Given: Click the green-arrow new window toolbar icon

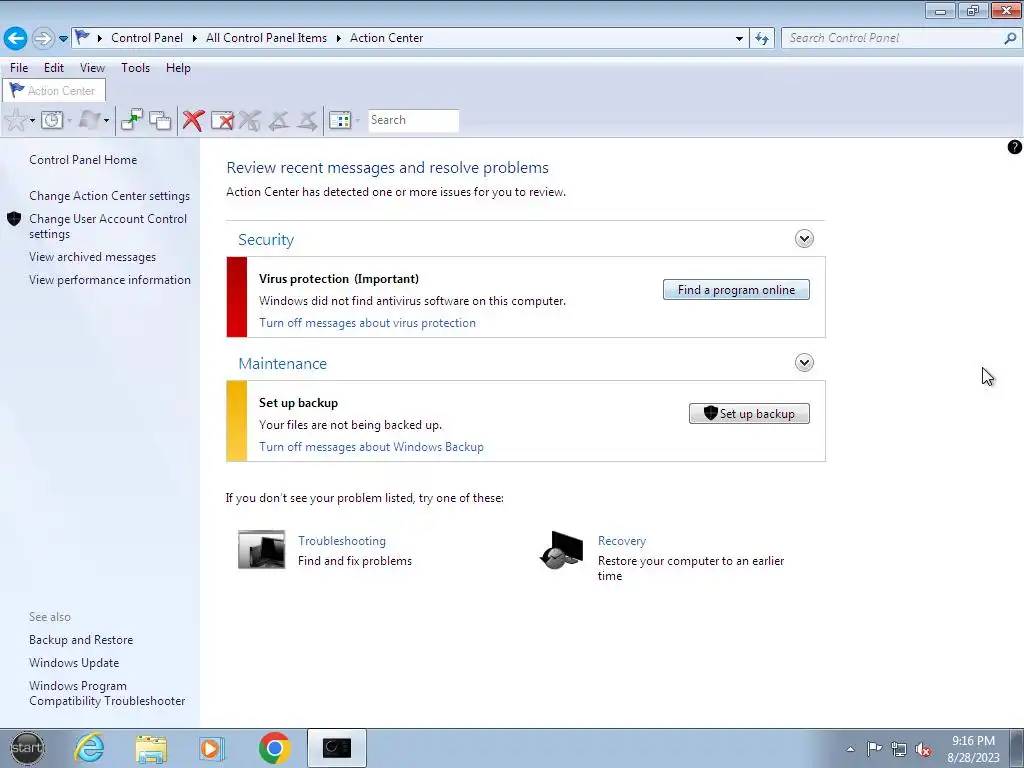Looking at the screenshot, I should pos(131,120).
